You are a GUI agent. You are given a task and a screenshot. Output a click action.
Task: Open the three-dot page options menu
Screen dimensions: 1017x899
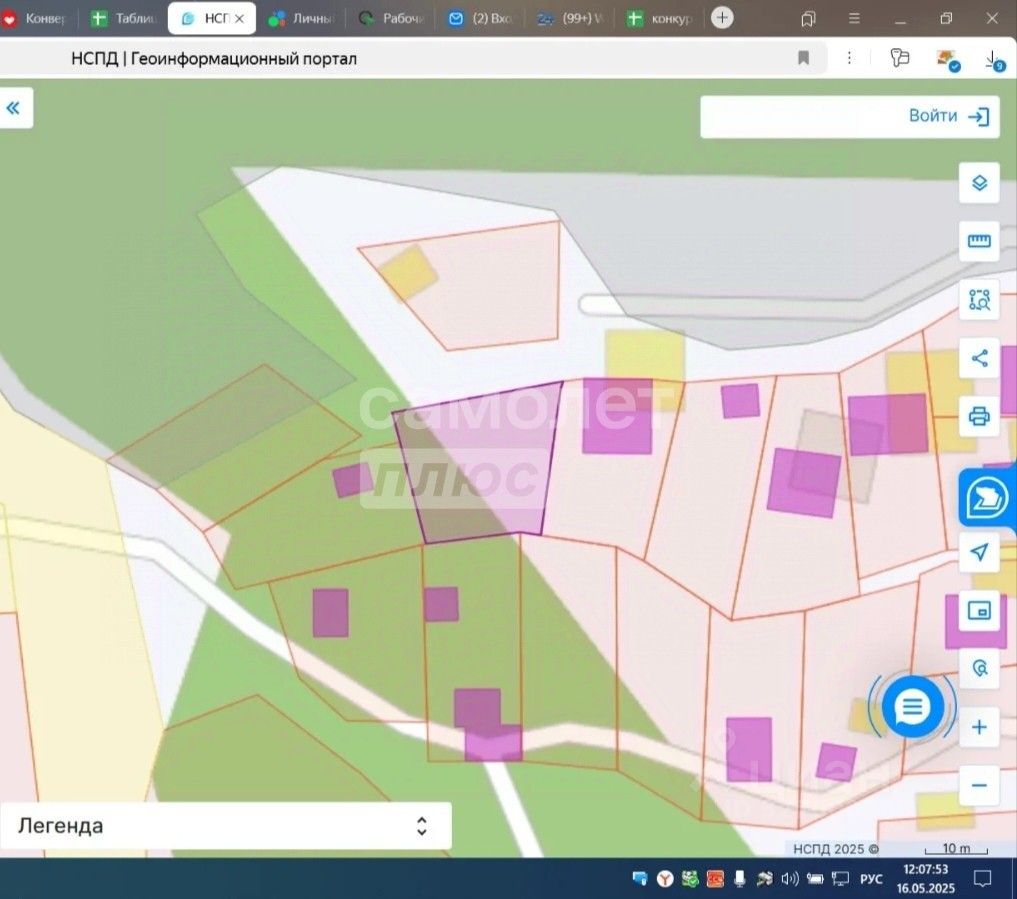coord(849,58)
